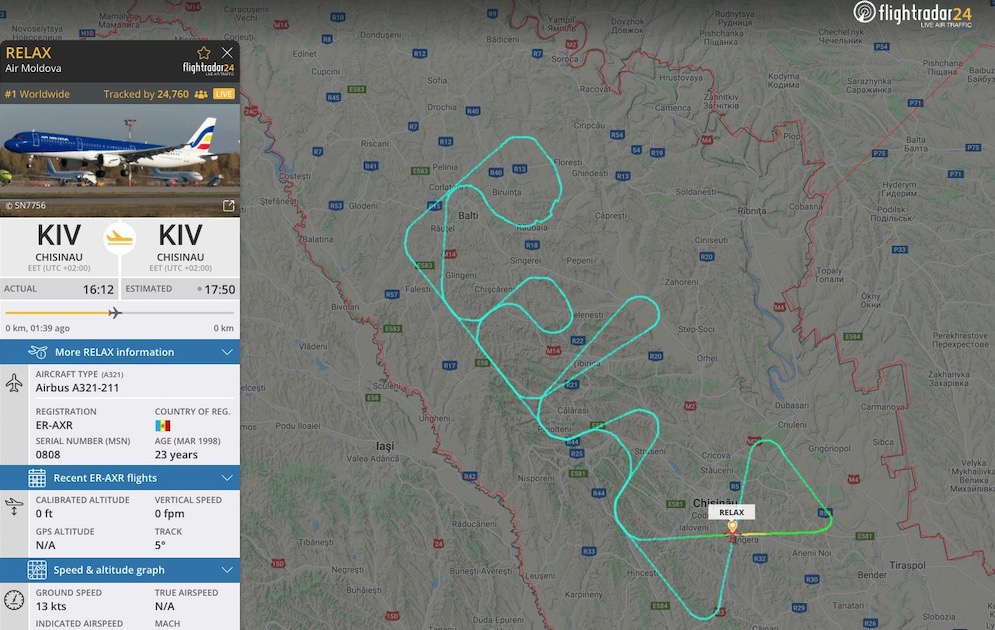Click the departure KIV Chisinau airport
The height and width of the screenshot is (630, 995).
pos(59,246)
